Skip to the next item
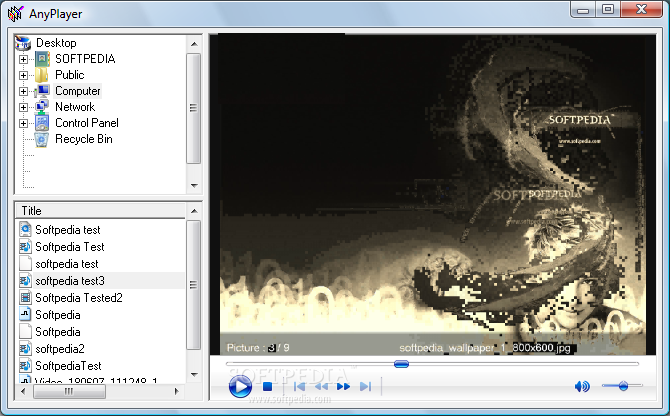 pyautogui.click(x=365, y=387)
